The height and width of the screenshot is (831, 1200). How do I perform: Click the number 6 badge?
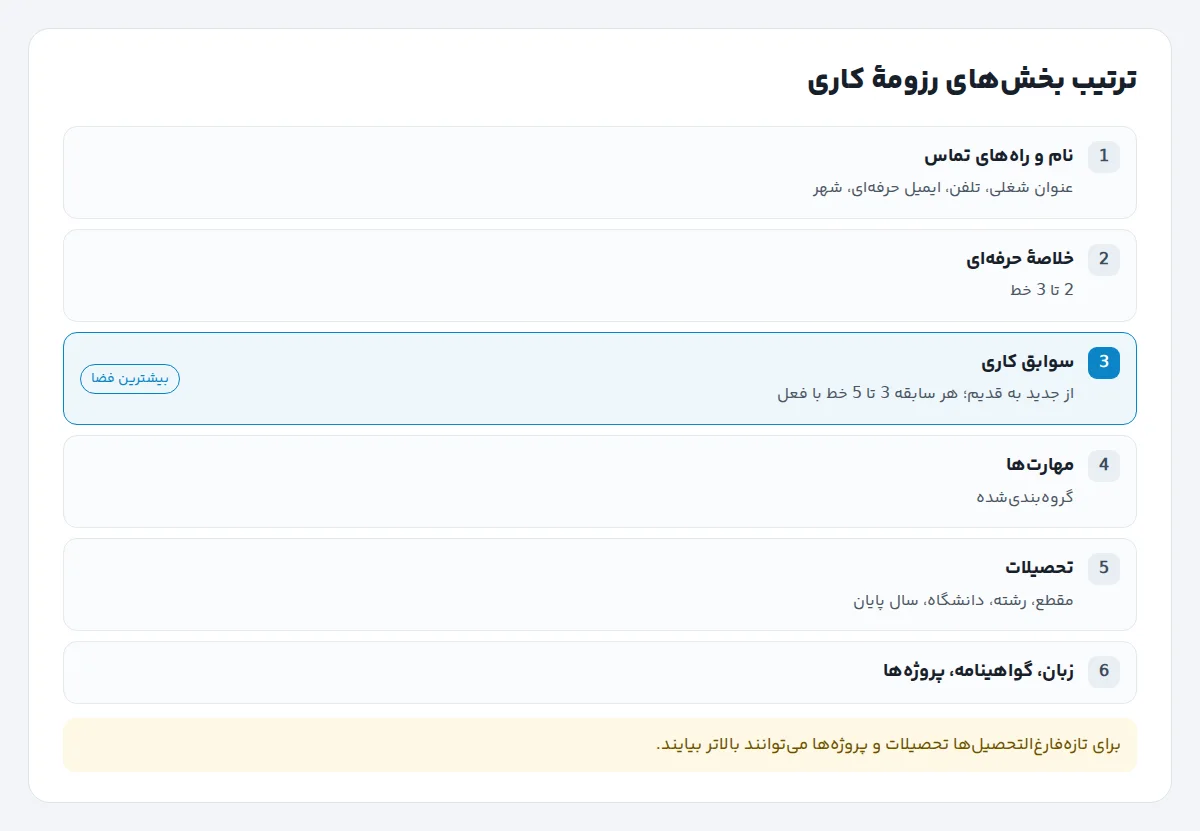(x=1104, y=671)
